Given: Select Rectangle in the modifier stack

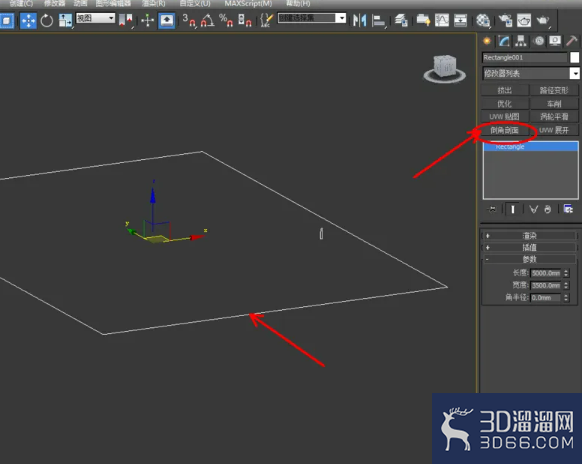Looking at the screenshot, I should 530,147.
